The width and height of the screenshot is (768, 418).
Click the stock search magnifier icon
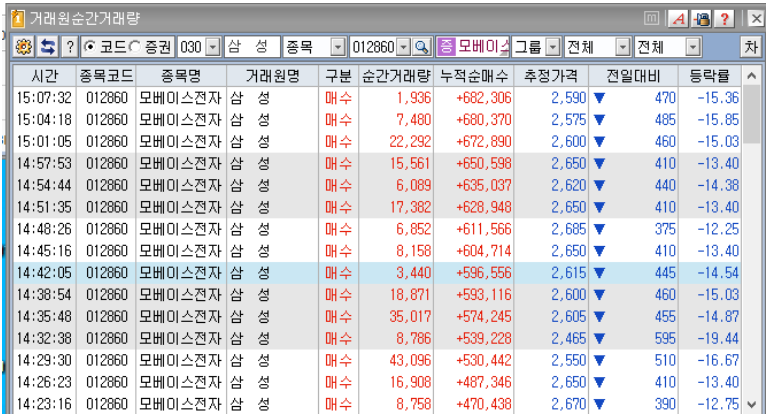421,47
